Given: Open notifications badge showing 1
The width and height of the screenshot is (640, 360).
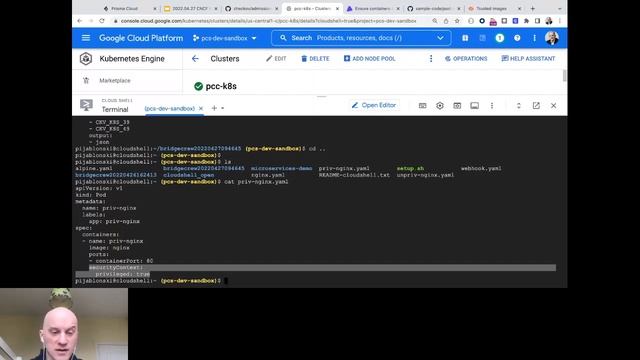Looking at the screenshot, I should point(500,38).
